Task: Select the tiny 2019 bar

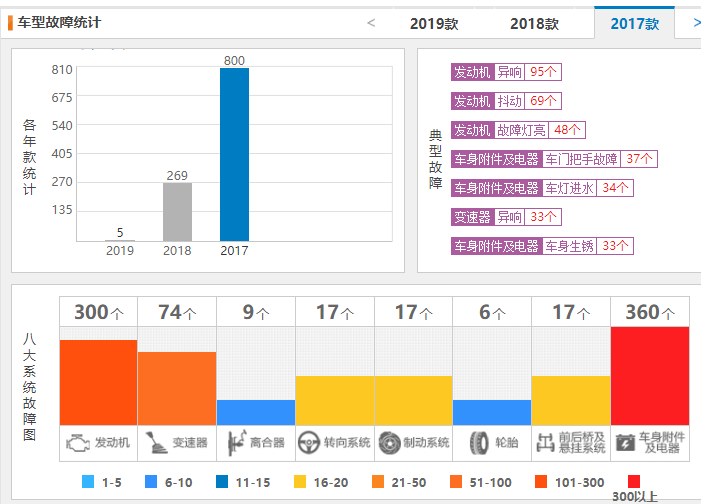Action: tap(120, 241)
